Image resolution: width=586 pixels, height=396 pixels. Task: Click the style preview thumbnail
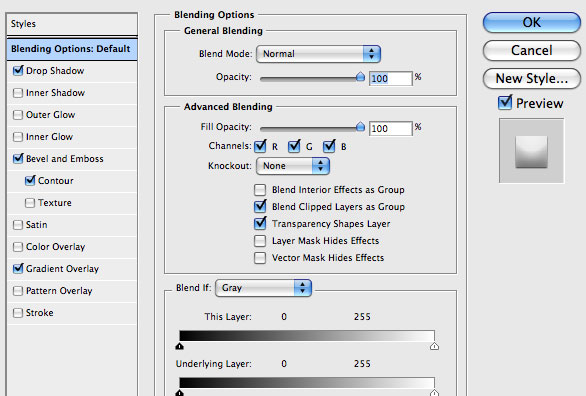(x=531, y=151)
